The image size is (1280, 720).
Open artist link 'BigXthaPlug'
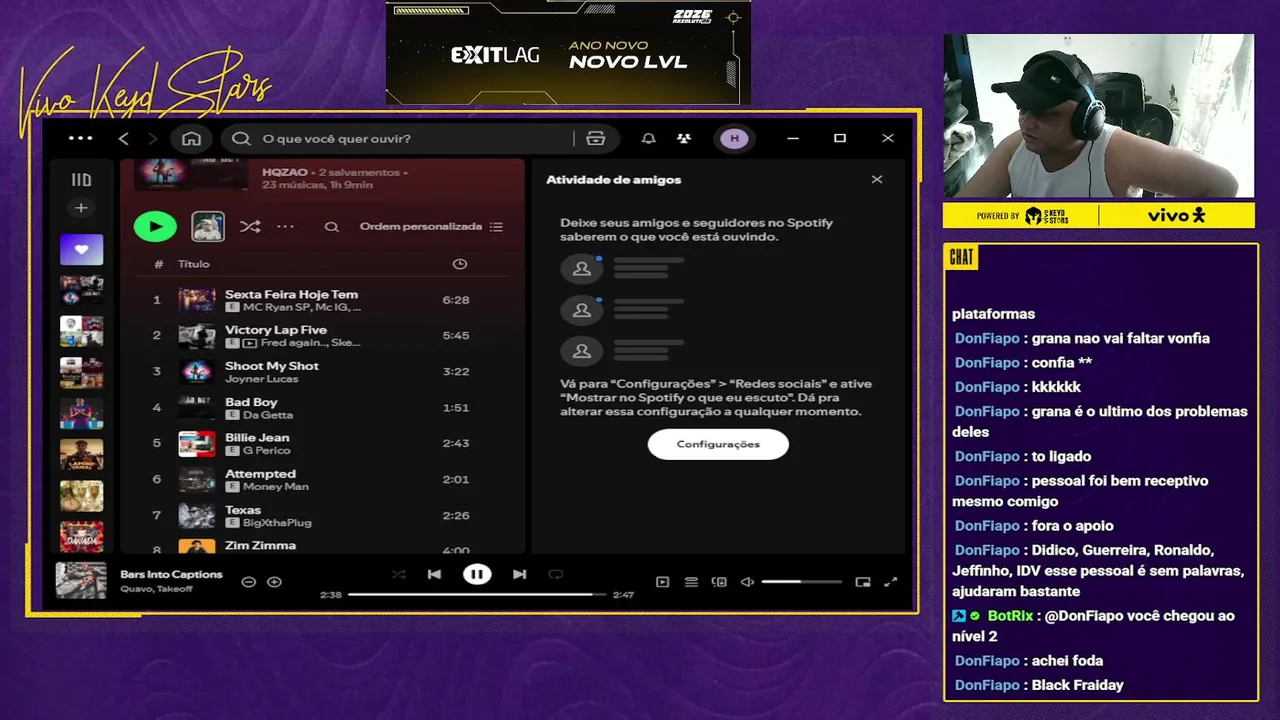click(x=277, y=523)
